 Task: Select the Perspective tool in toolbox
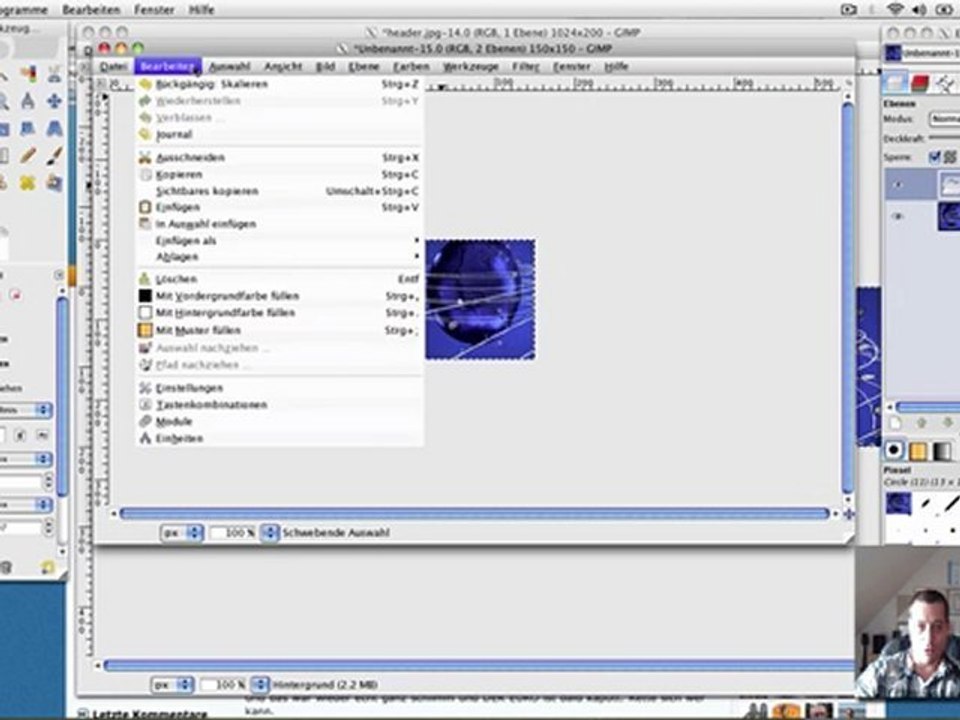(54, 128)
